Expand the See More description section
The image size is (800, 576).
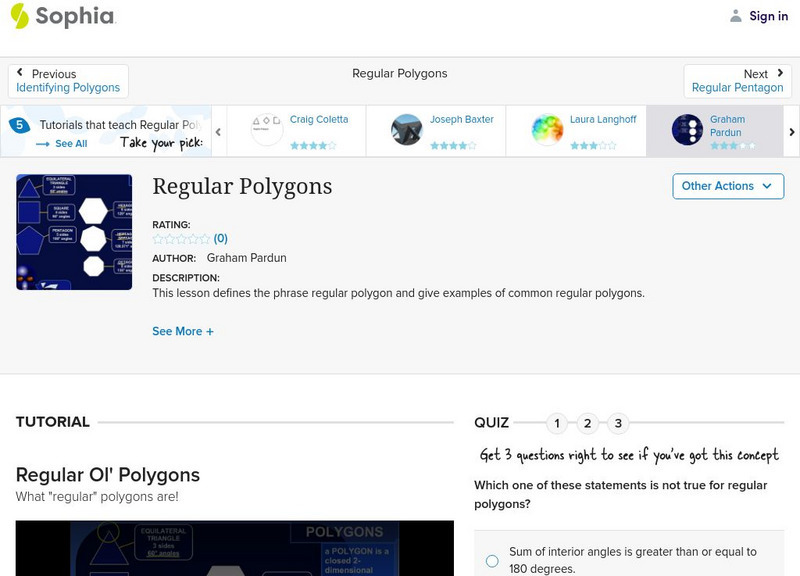click(183, 331)
